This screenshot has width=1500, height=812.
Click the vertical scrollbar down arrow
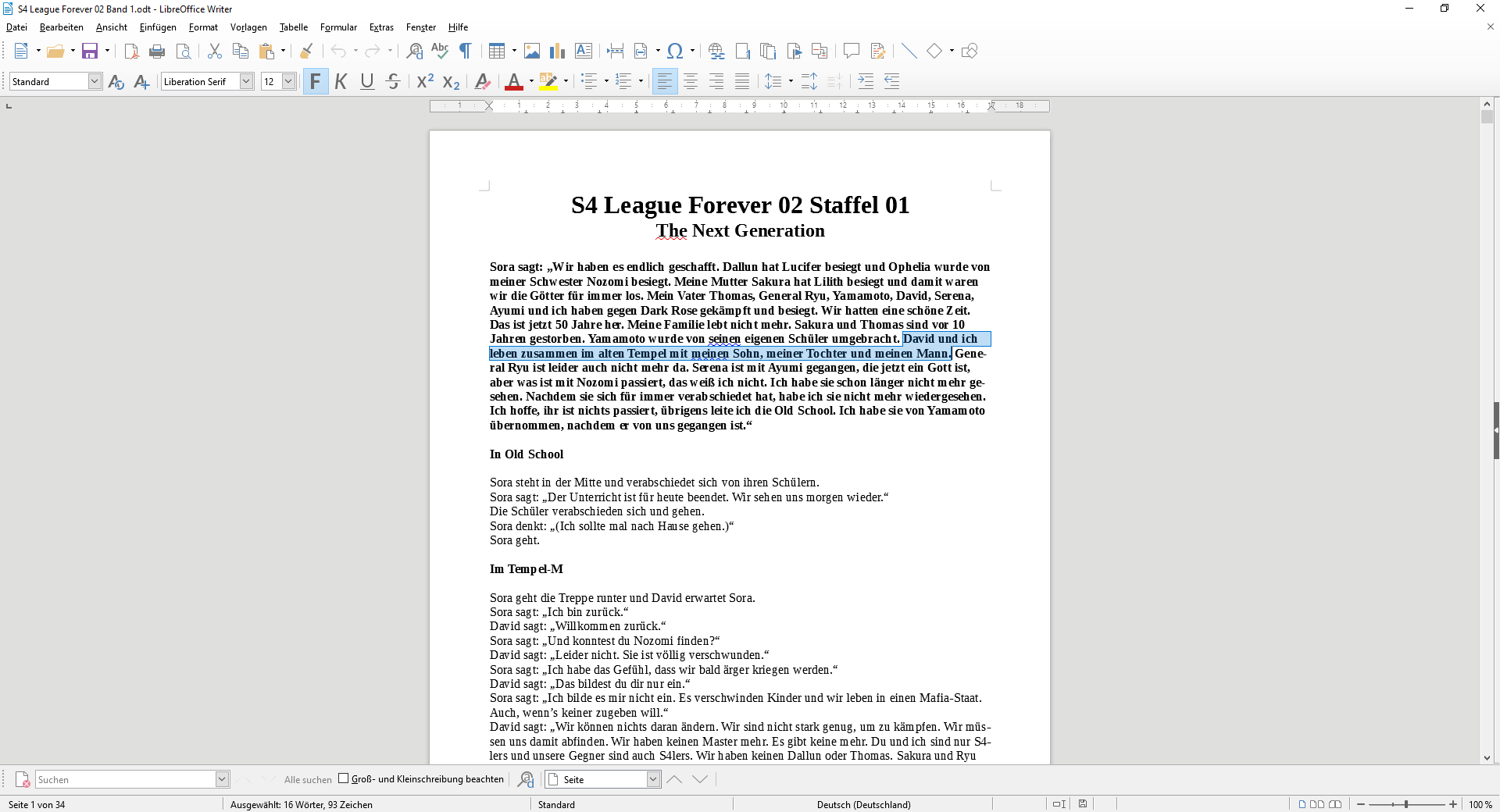pyautogui.click(x=1487, y=757)
